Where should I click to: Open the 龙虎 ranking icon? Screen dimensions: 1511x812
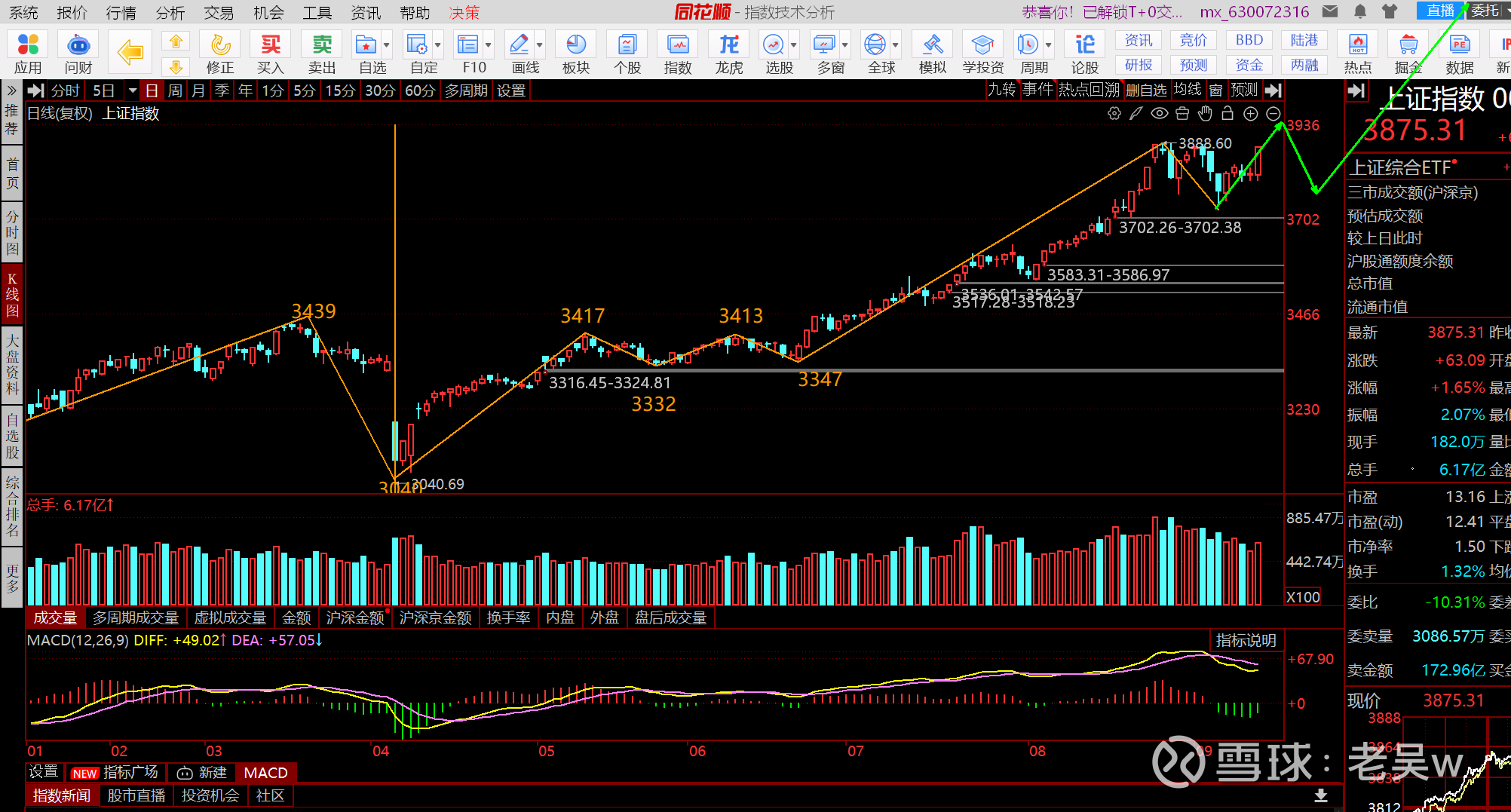(x=729, y=53)
